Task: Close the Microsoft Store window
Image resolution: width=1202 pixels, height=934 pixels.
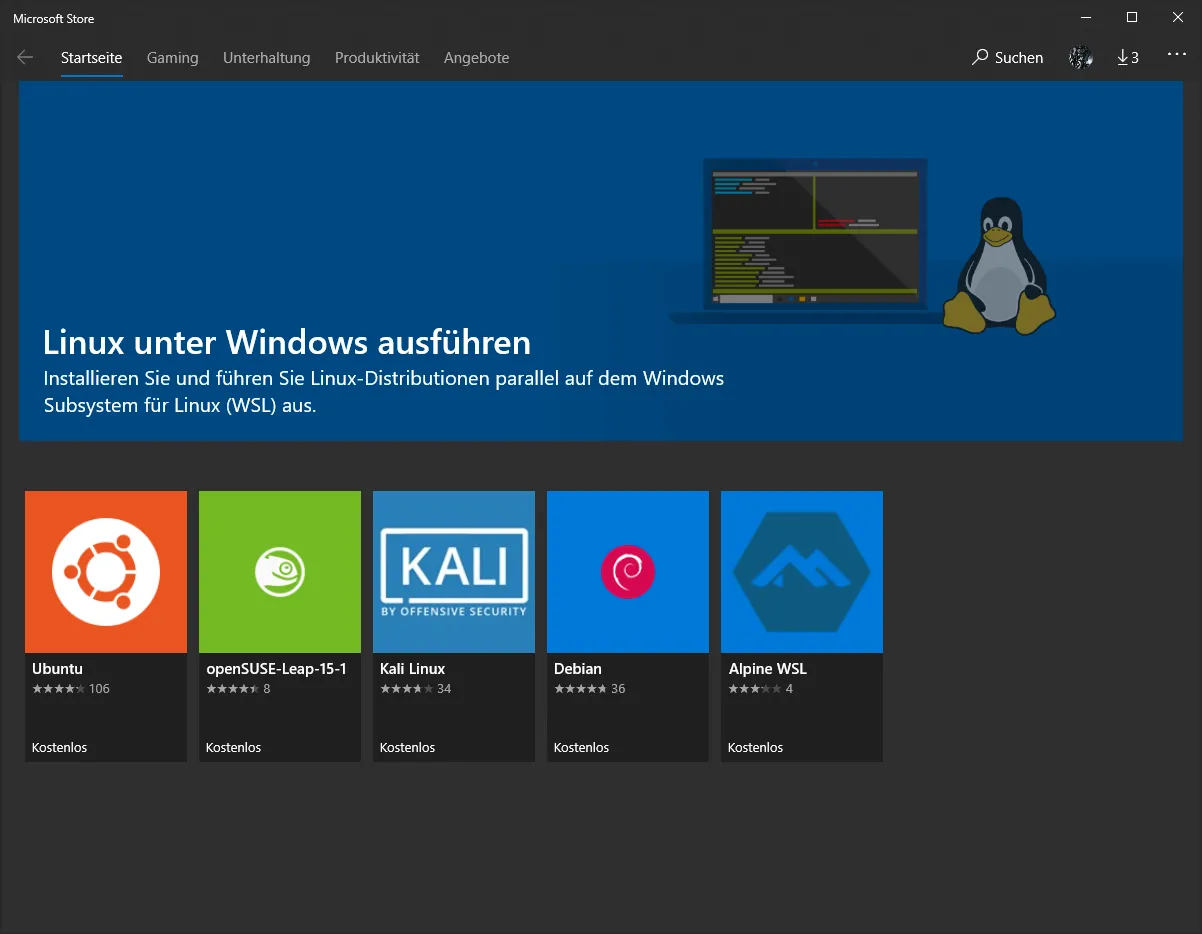Action: coord(1178,17)
